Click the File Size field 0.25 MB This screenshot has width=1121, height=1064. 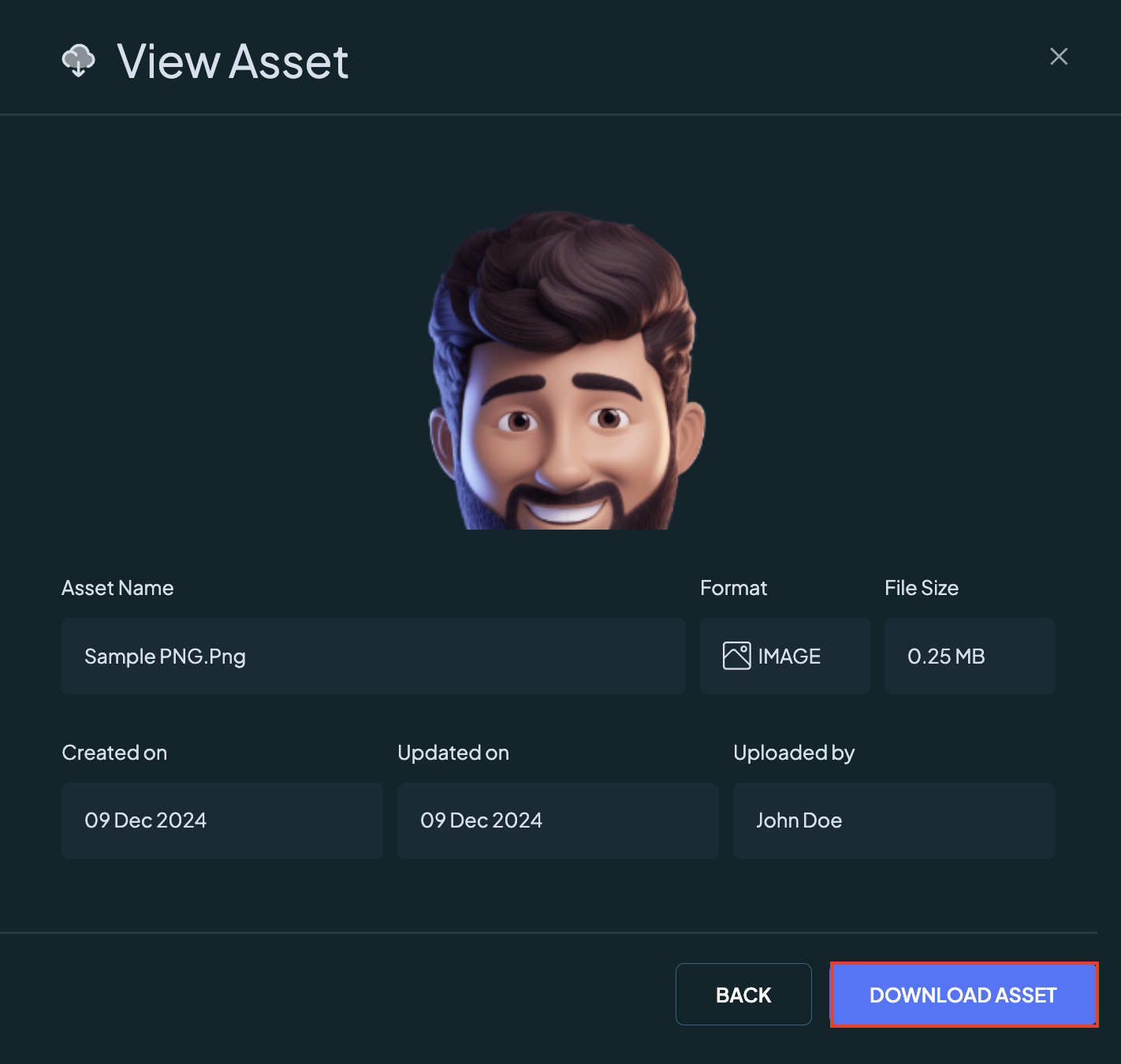point(970,656)
